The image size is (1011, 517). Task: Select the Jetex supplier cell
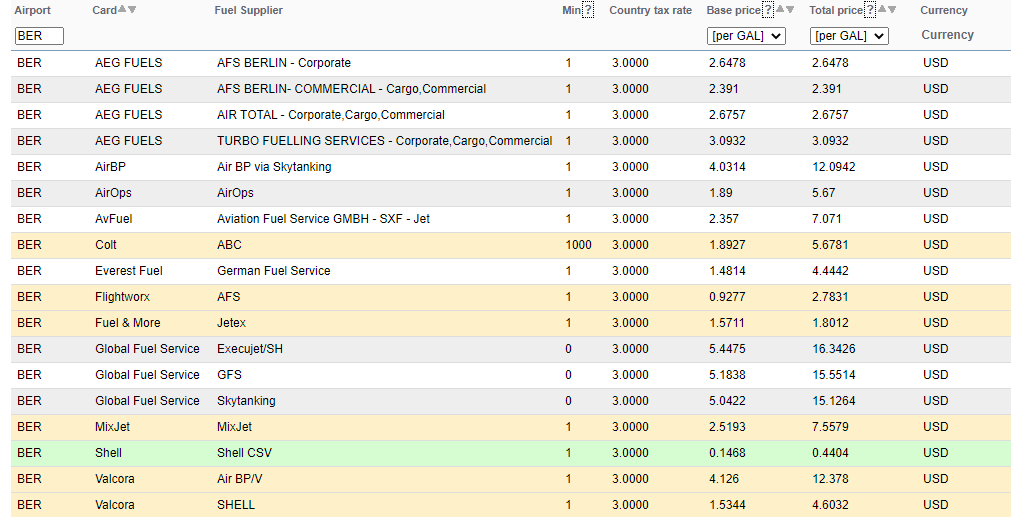coord(231,323)
